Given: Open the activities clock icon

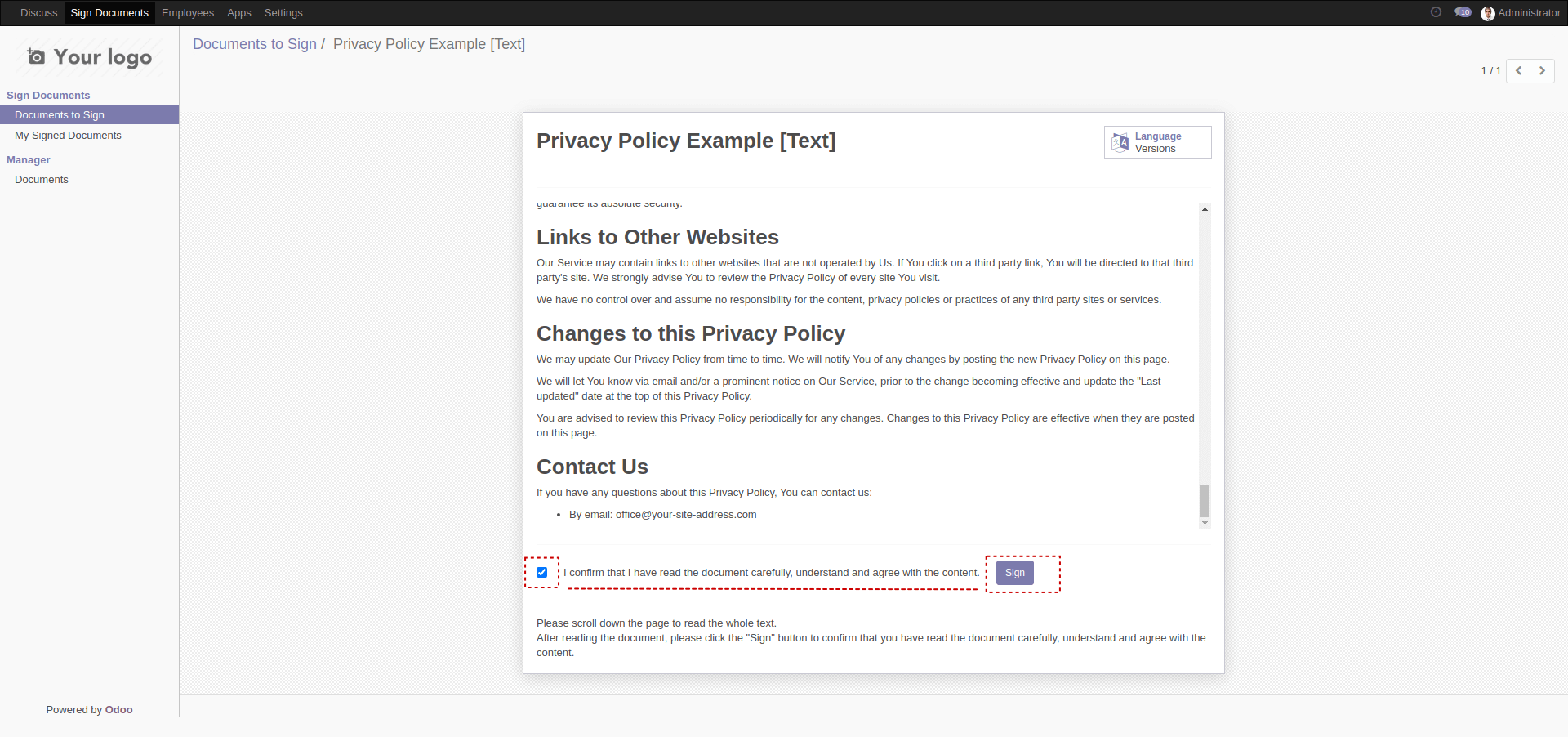Looking at the screenshot, I should click(1436, 12).
